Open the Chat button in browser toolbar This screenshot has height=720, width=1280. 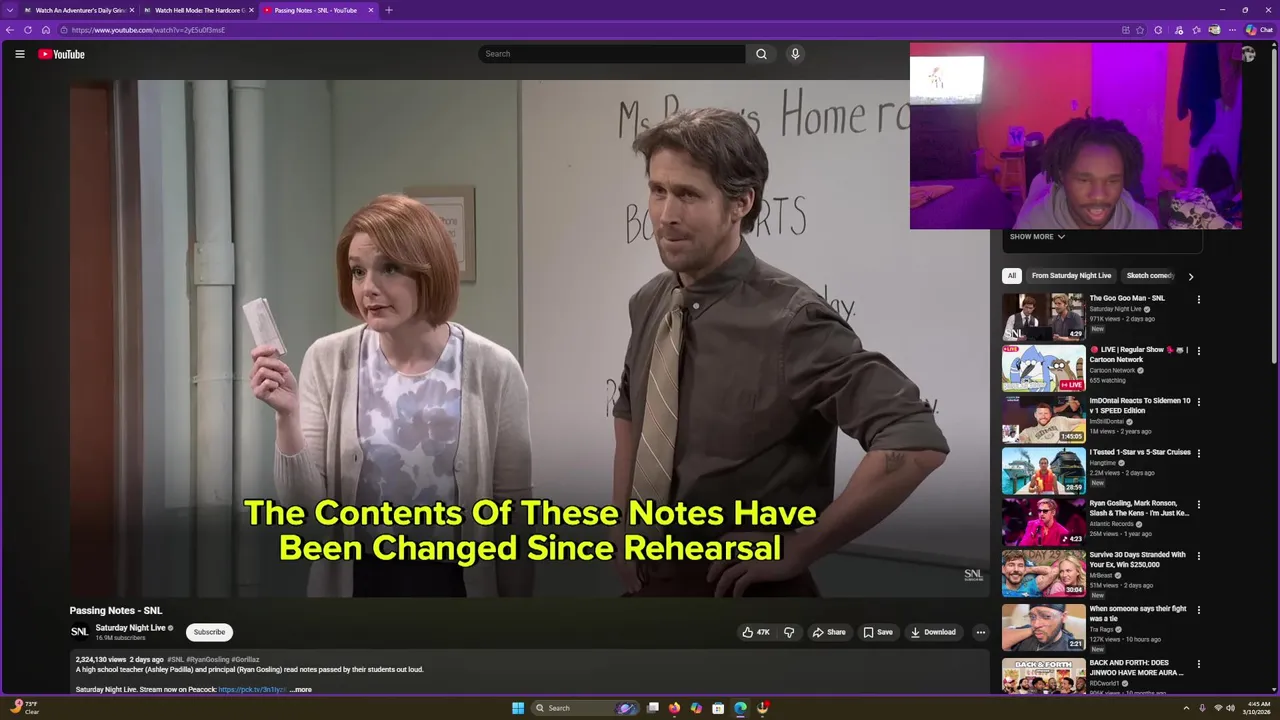(x=1259, y=30)
